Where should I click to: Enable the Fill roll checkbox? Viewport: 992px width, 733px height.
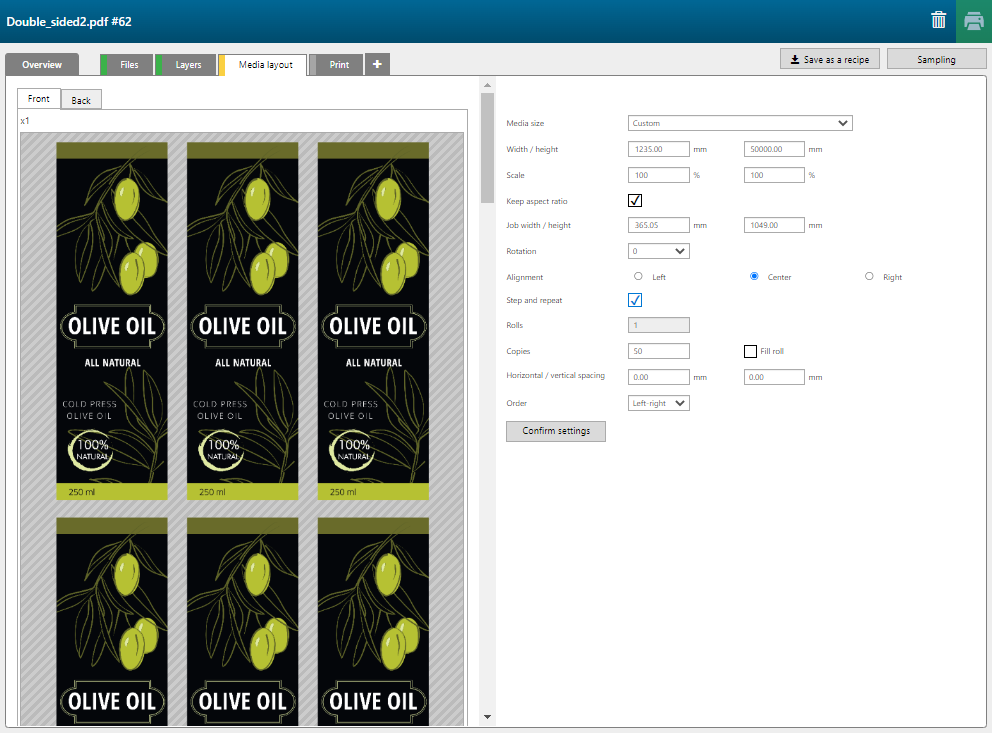(x=750, y=351)
